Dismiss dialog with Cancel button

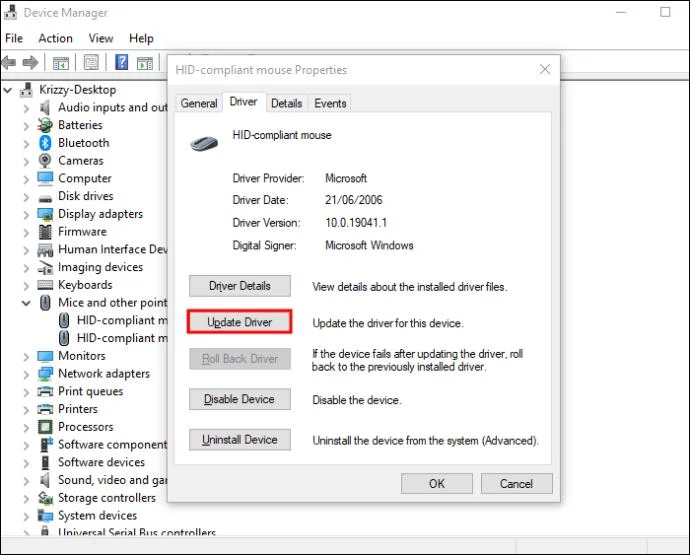517,484
